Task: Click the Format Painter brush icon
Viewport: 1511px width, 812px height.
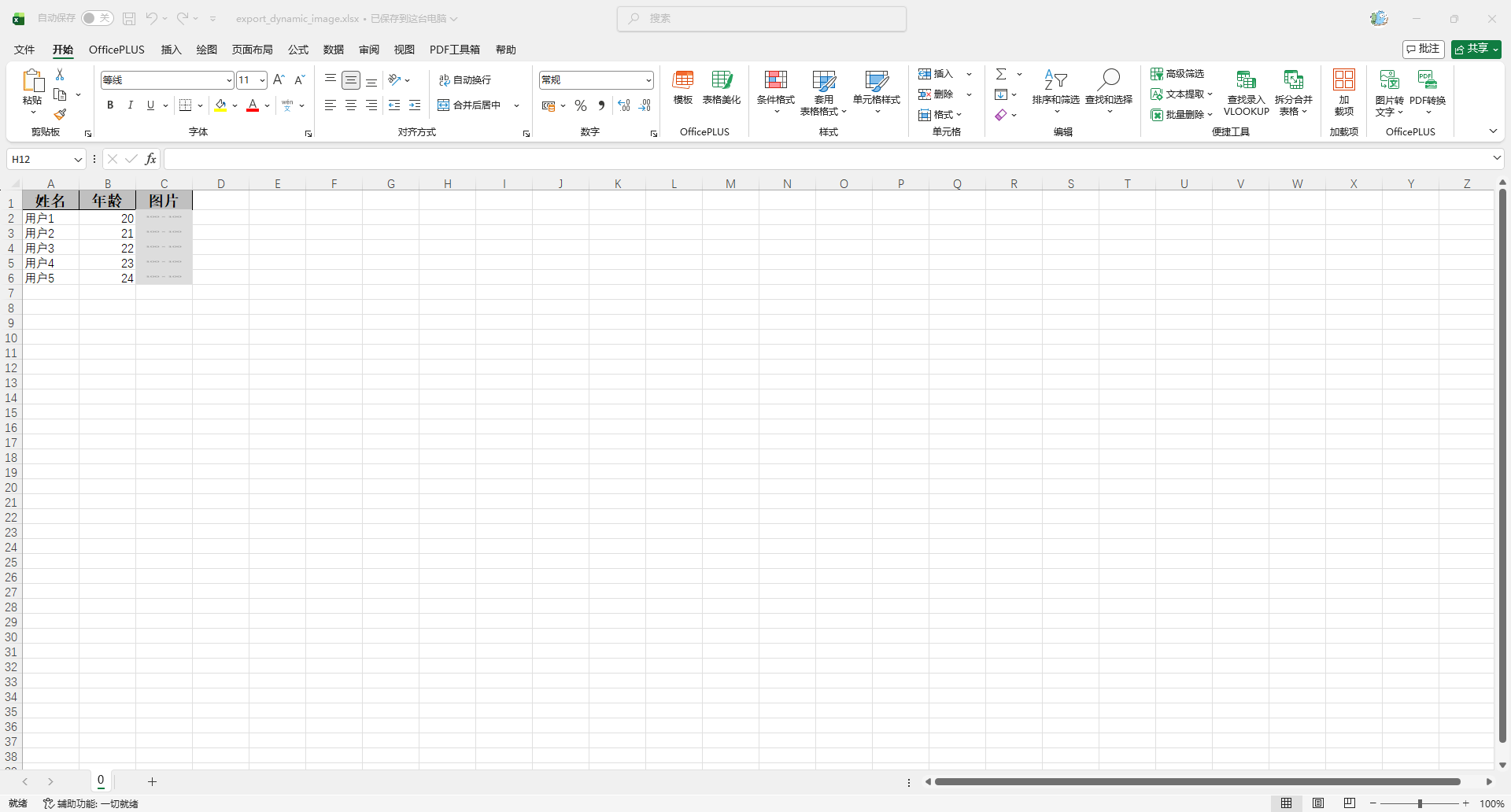Action: point(60,115)
